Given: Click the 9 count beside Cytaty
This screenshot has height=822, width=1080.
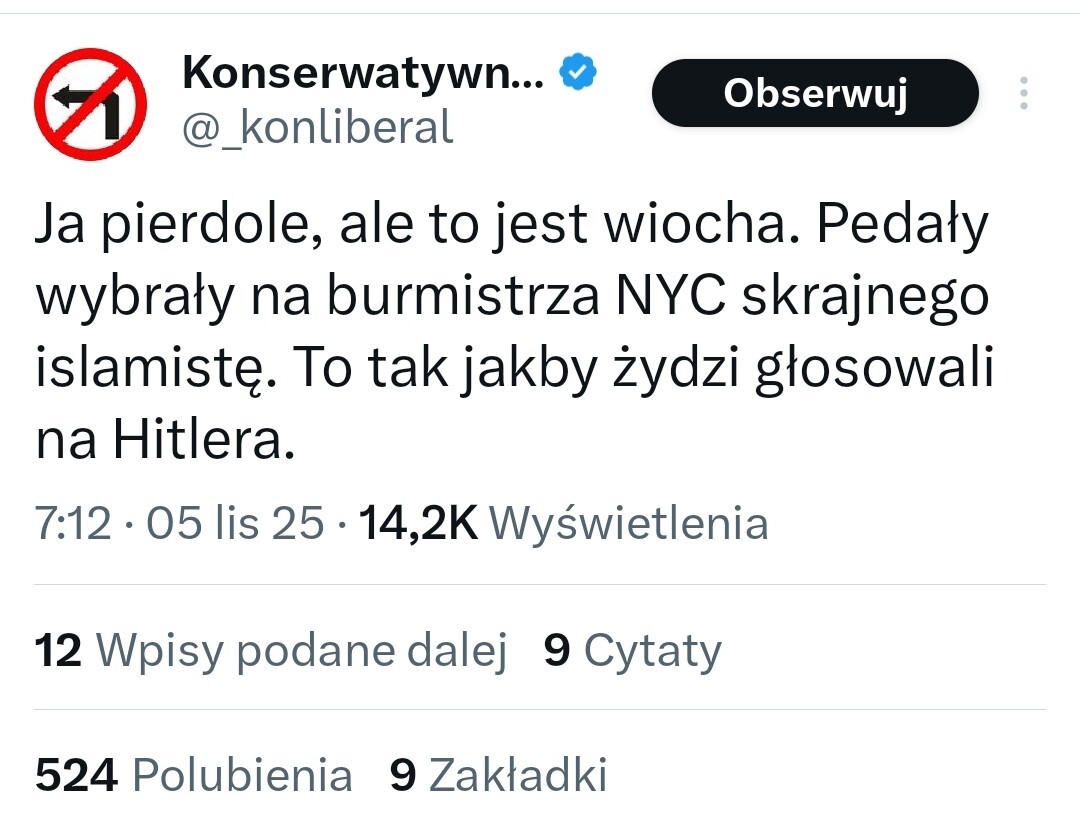Looking at the screenshot, I should [557, 651].
